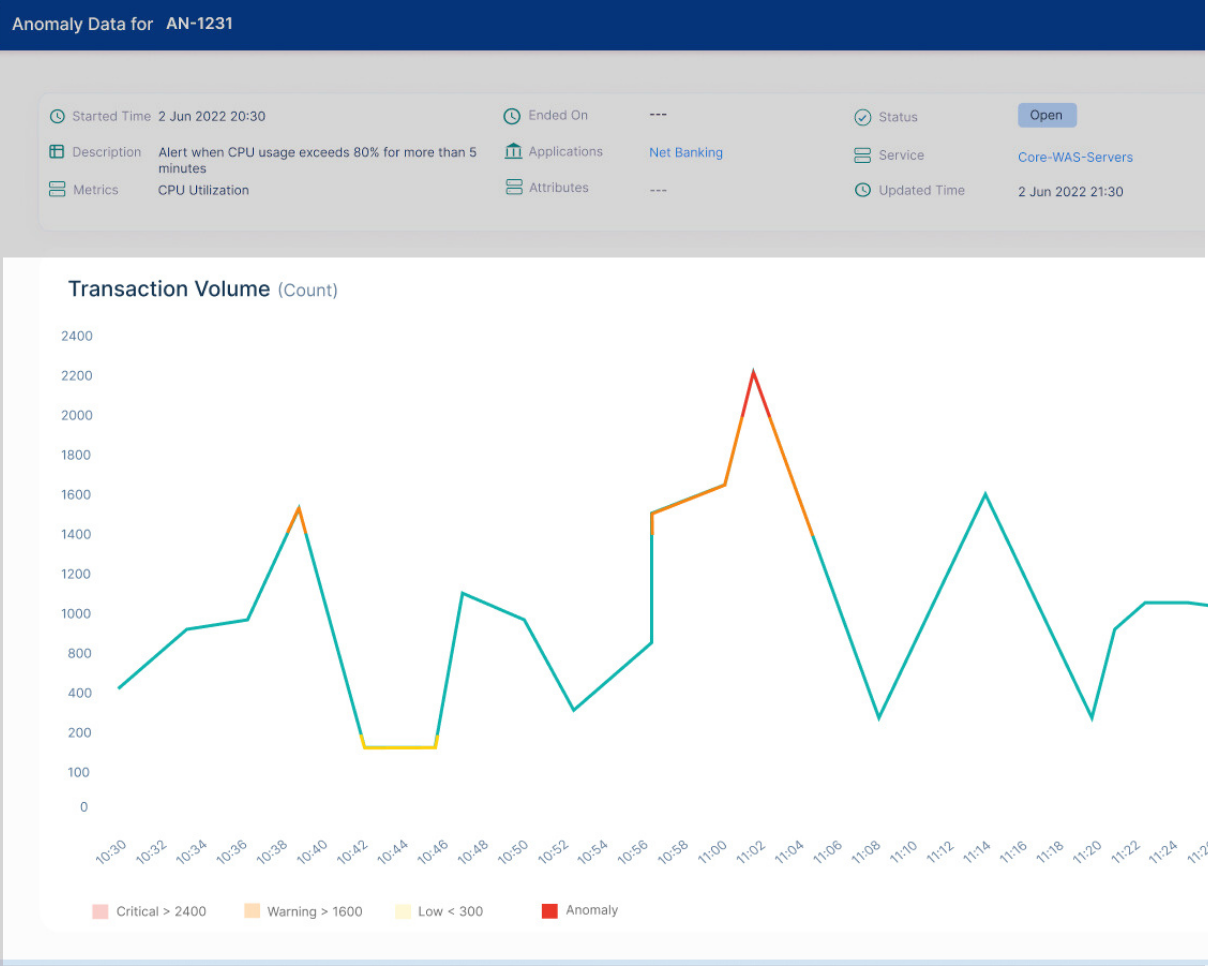
Task: Toggle the red Anomaly legend swatch
Action: coord(549,911)
